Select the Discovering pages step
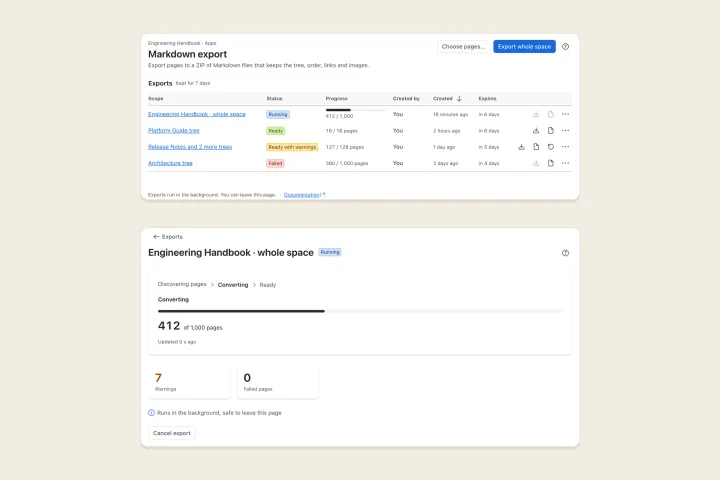720x480 pixels. [182, 284]
